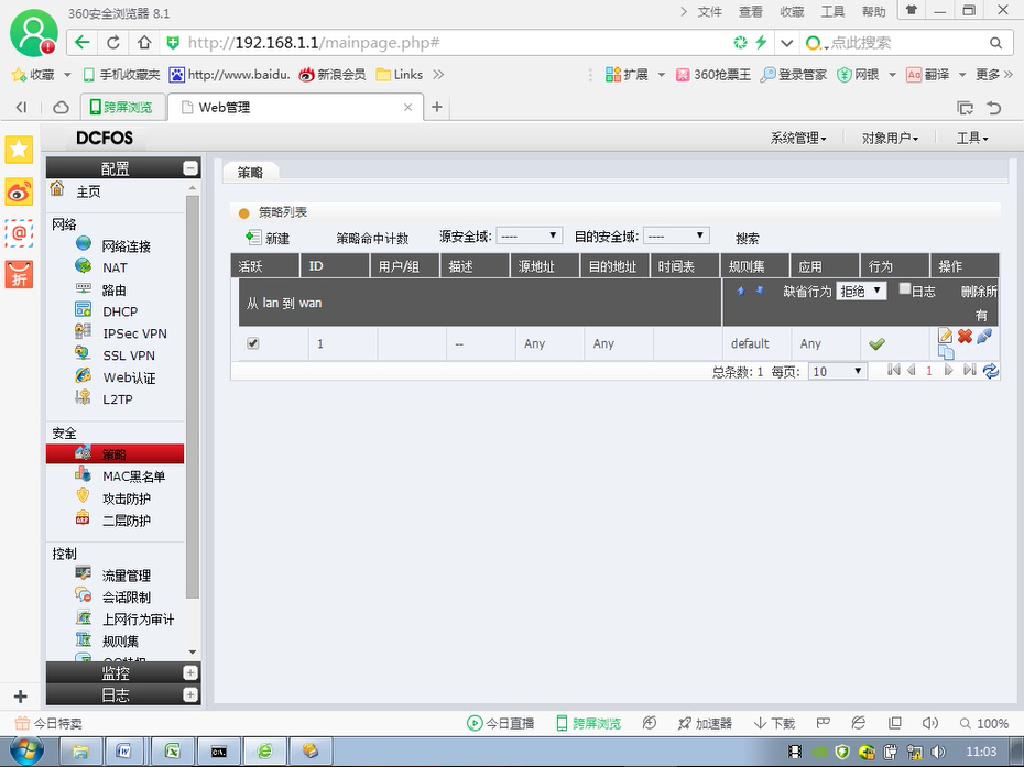Open the SSL VPN icon

click(x=83, y=353)
